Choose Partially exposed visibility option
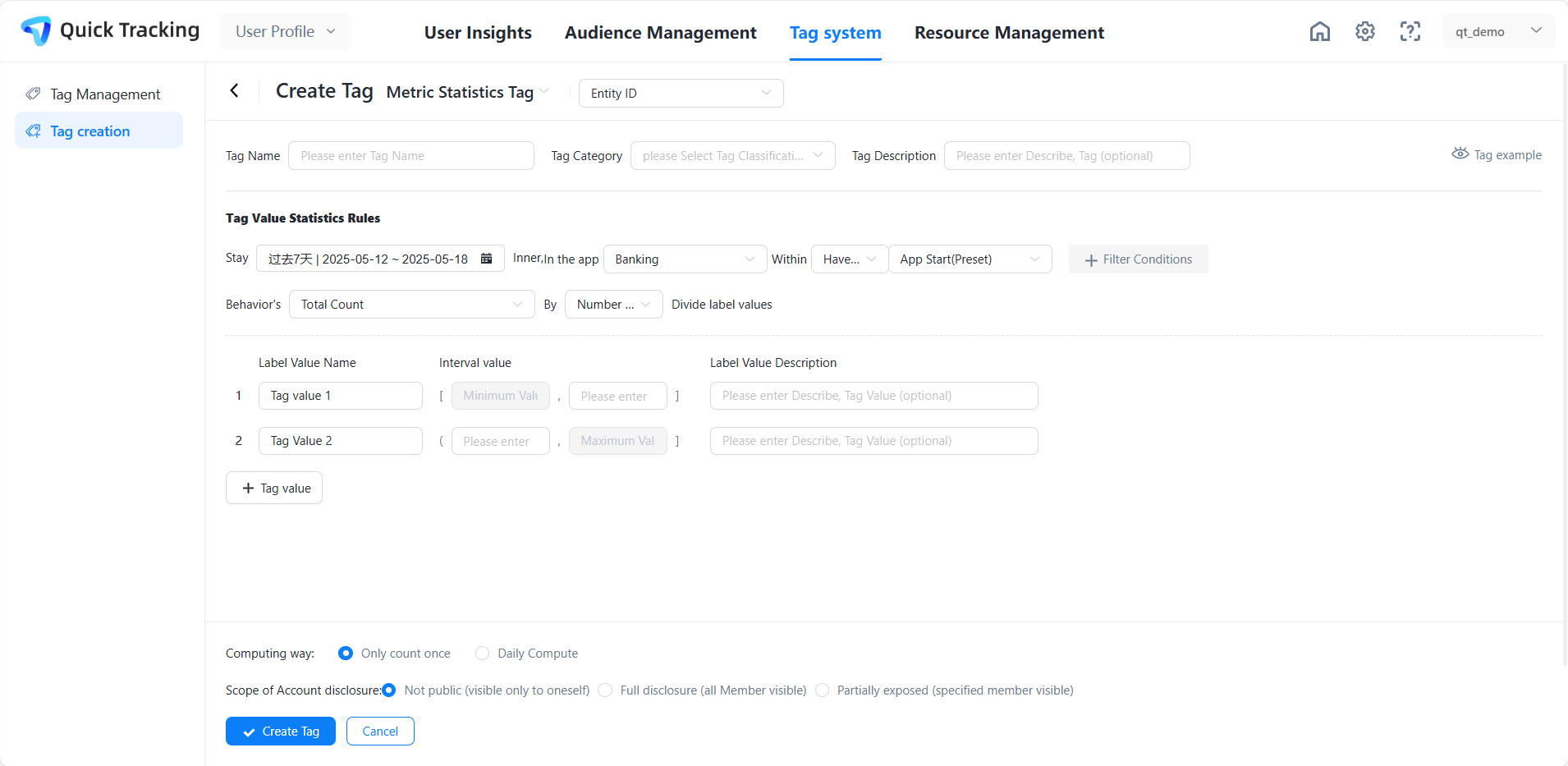 tap(822, 690)
